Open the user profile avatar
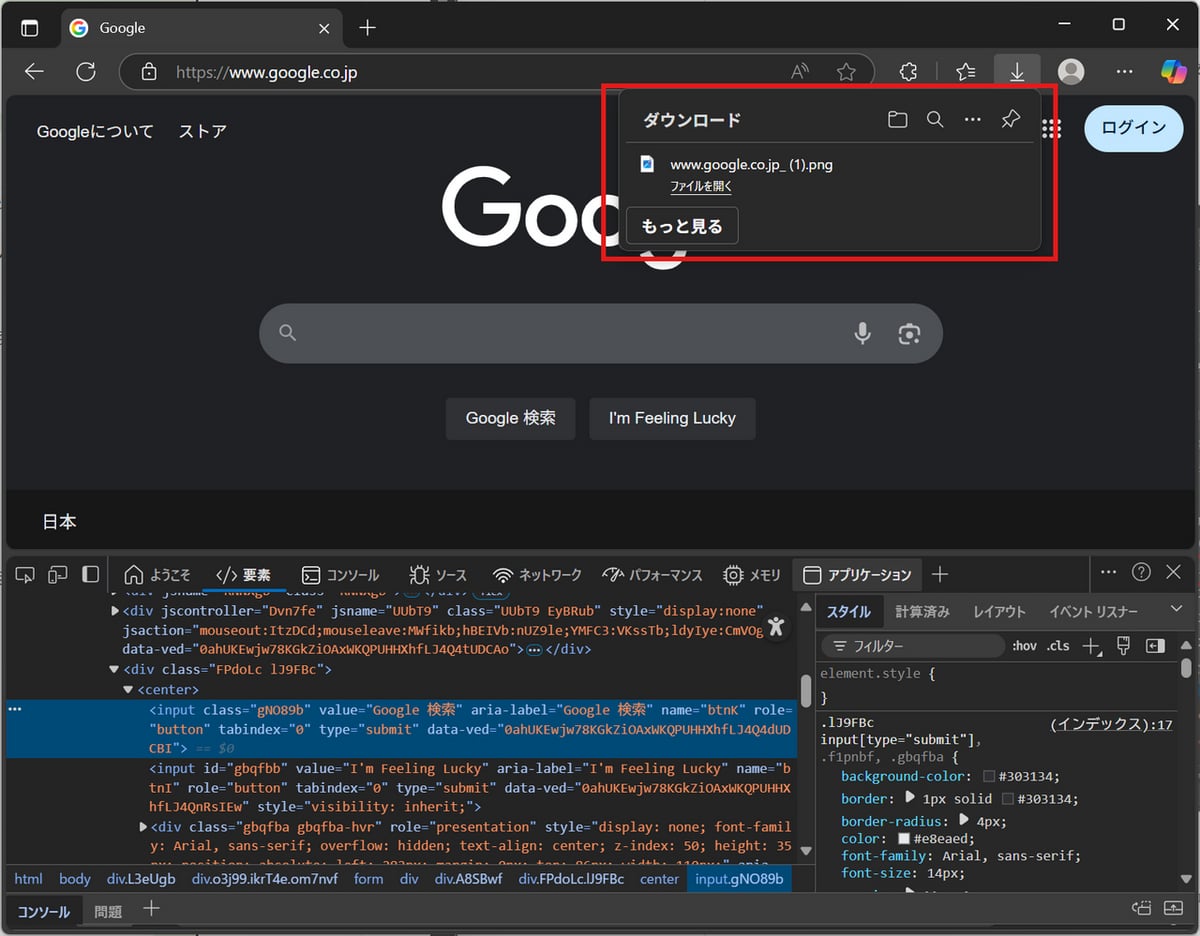Image resolution: width=1200 pixels, height=936 pixels. [x=1071, y=72]
